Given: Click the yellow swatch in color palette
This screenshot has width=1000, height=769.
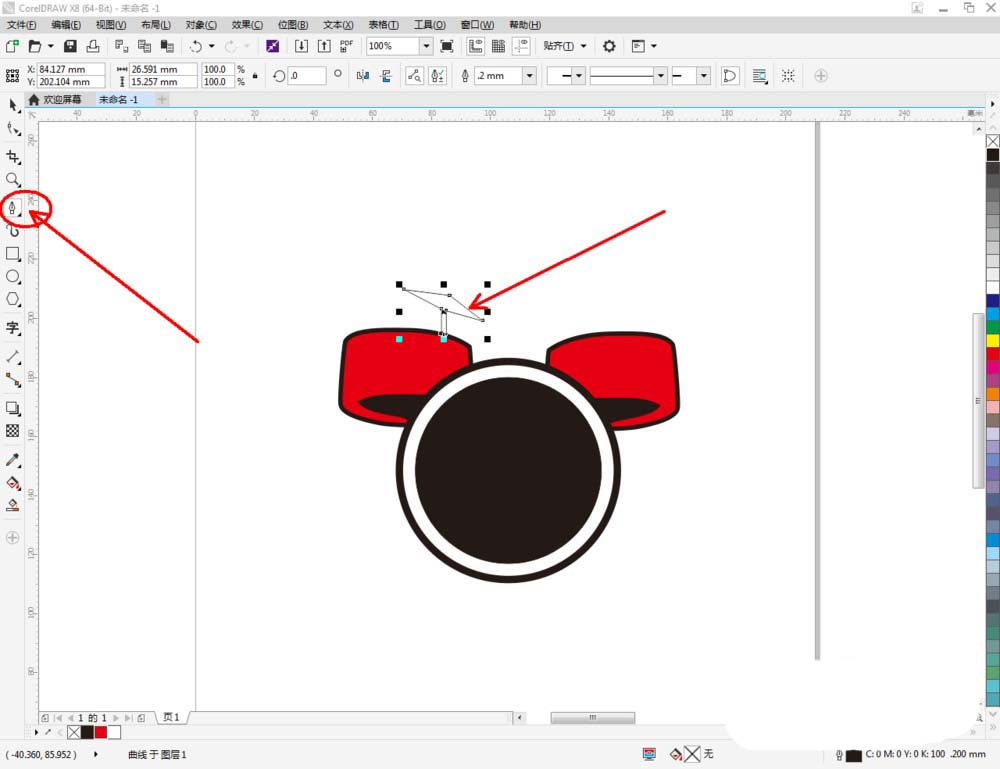Looking at the screenshot, I should [x=993, y=341].
